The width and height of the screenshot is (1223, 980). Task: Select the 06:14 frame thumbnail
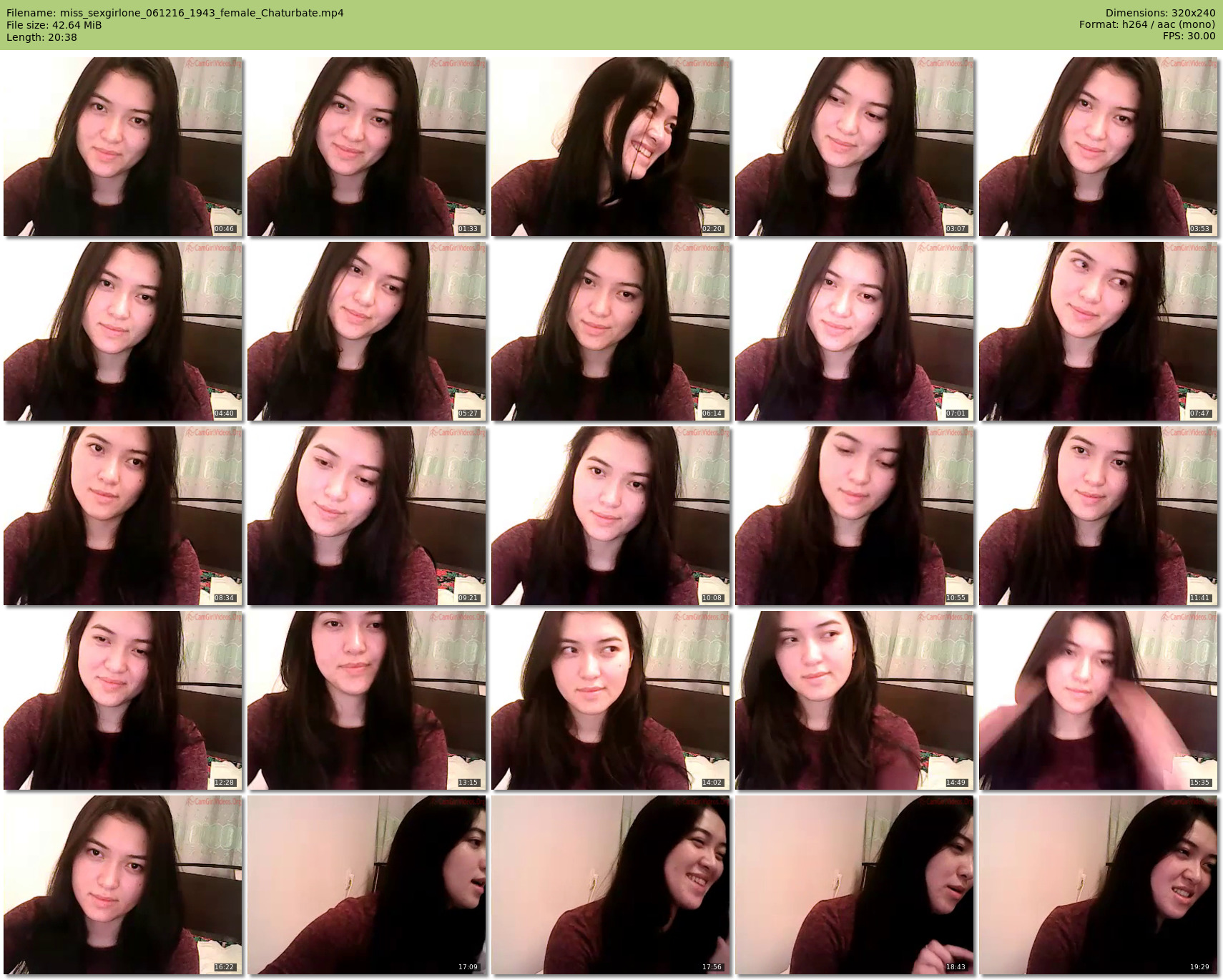611,331
